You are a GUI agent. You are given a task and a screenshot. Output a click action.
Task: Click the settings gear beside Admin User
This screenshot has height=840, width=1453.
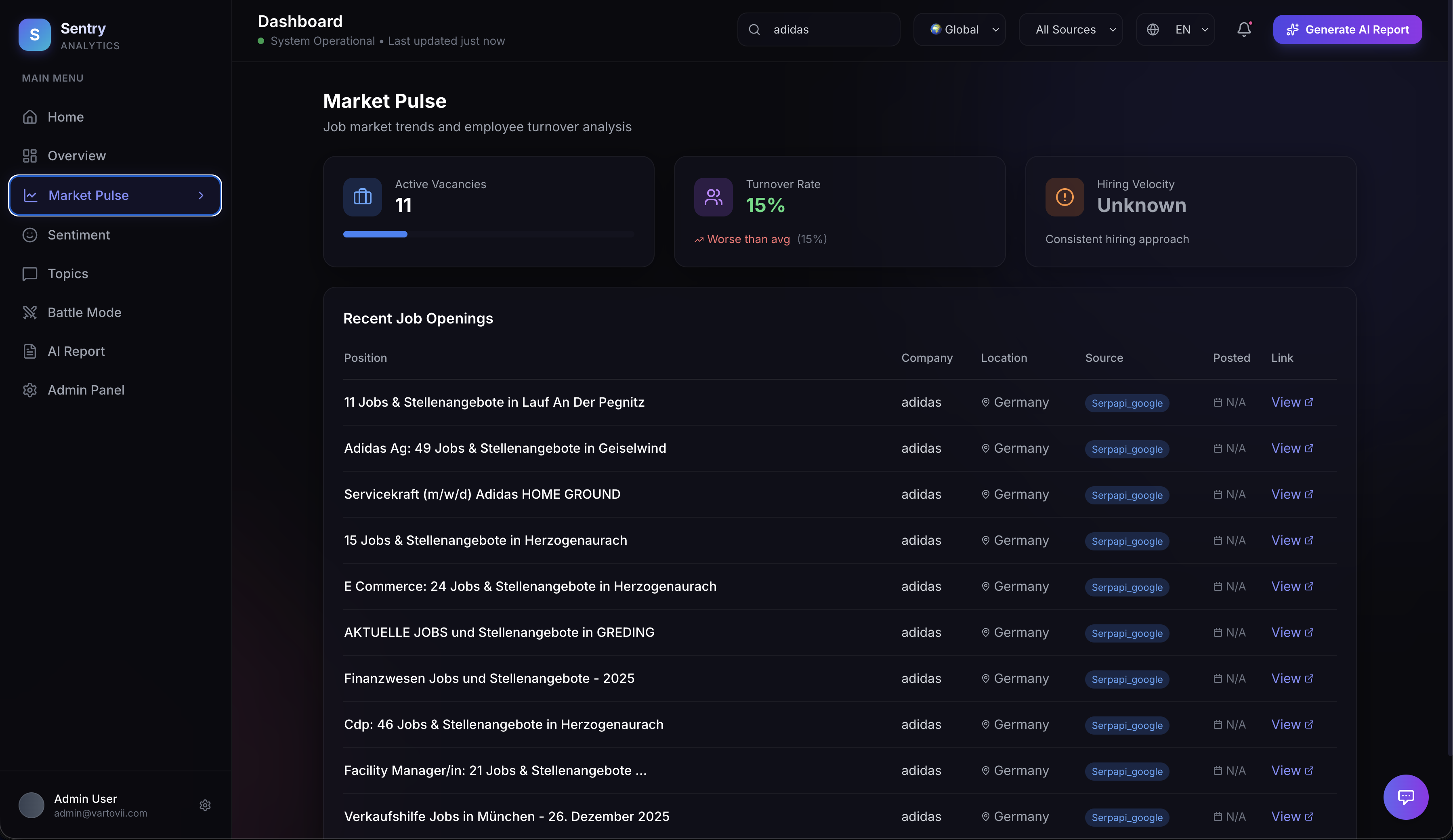[x=205, y=805]
